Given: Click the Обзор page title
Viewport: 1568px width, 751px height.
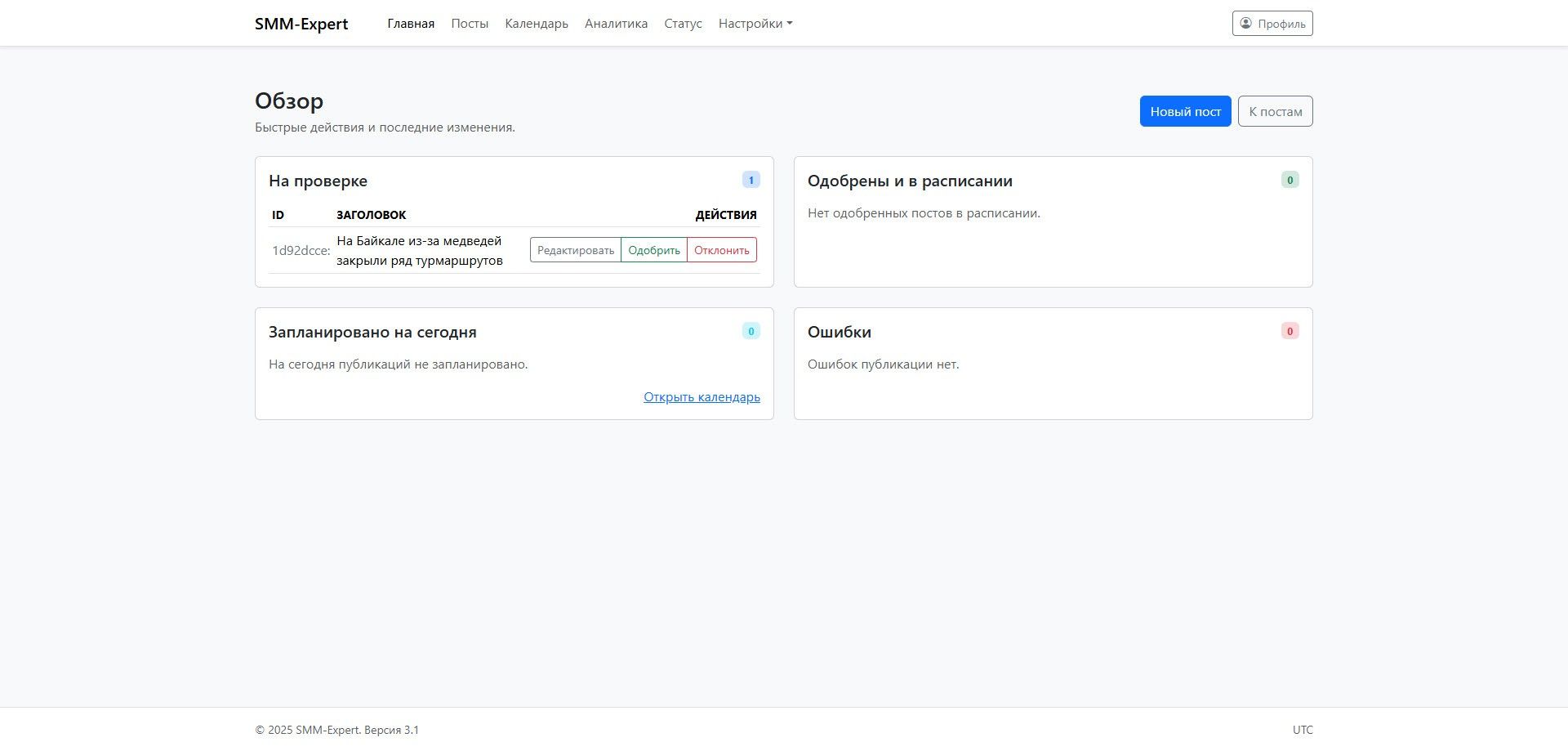Looking at the screenshot, I should [289, 101].
